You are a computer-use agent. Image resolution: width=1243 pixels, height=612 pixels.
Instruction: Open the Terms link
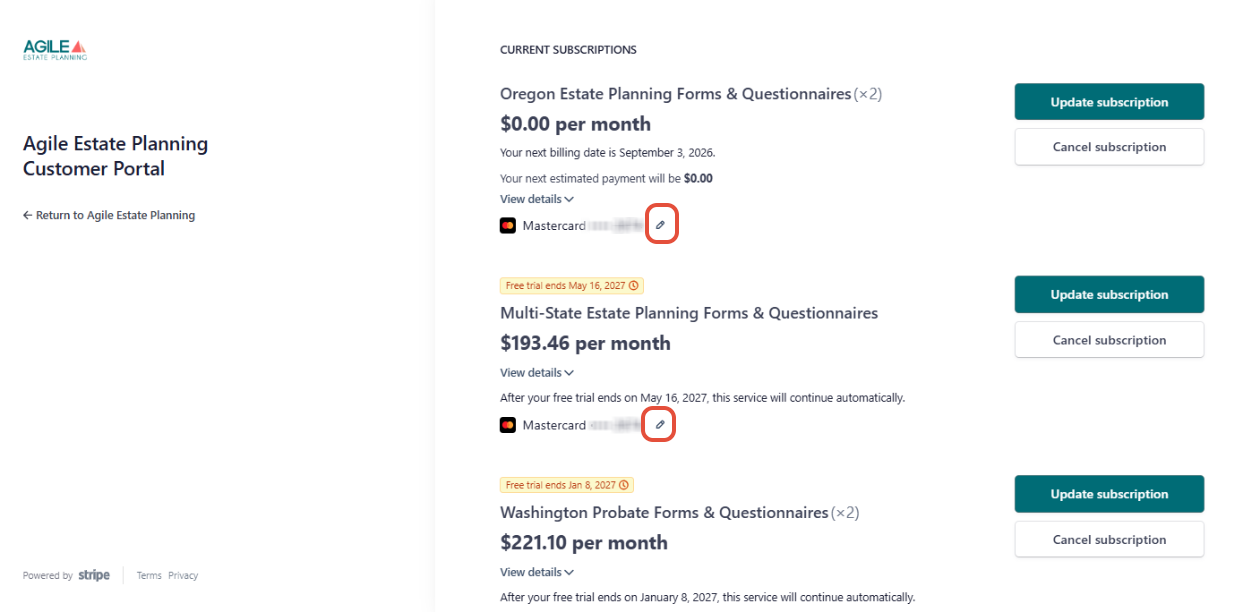[149, 576]
